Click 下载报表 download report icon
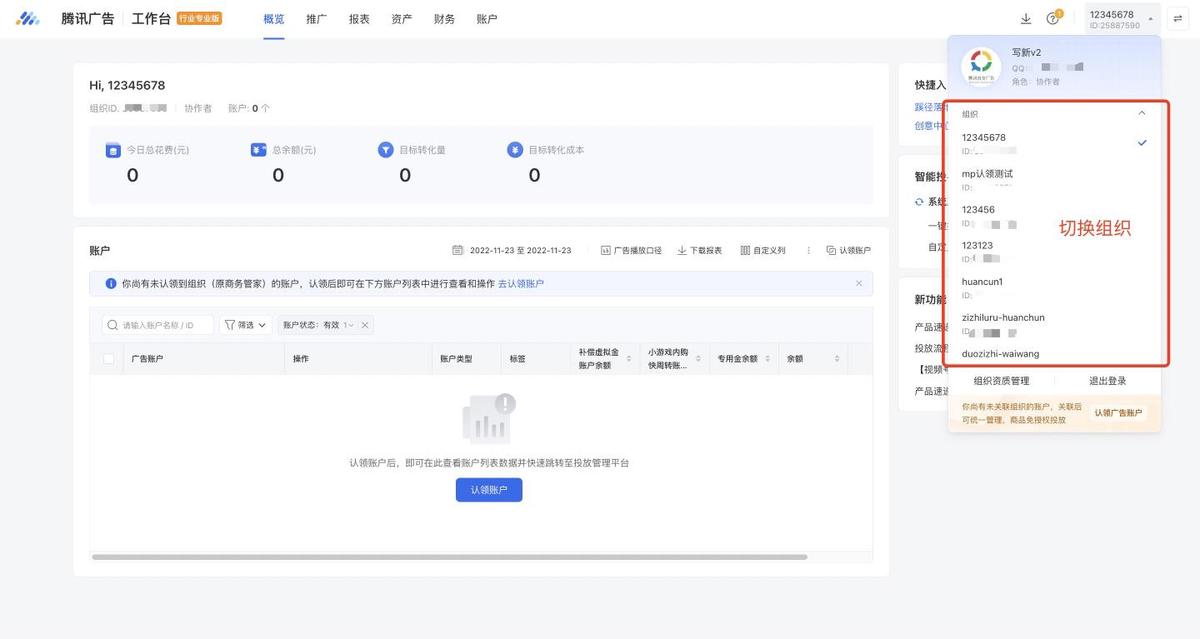The width and height of the screenshot is (1200, 639). click(x=682, y=250)
